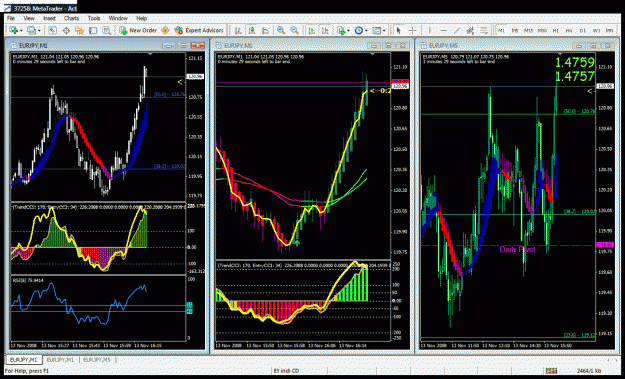Set timeframe to M30
625x379 pixels.
[542, 30]
